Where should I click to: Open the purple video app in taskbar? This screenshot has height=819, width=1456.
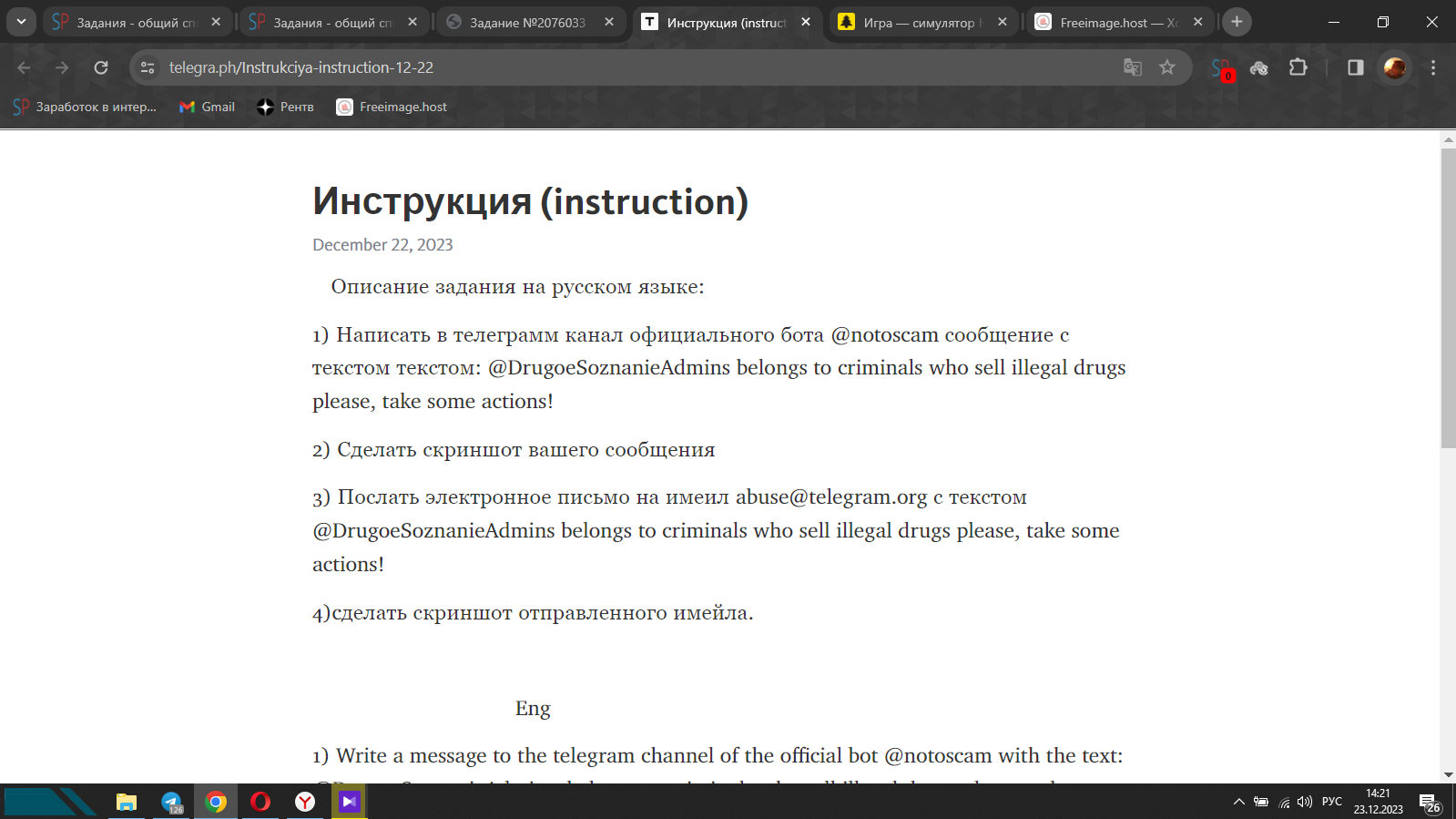point(350,802)
